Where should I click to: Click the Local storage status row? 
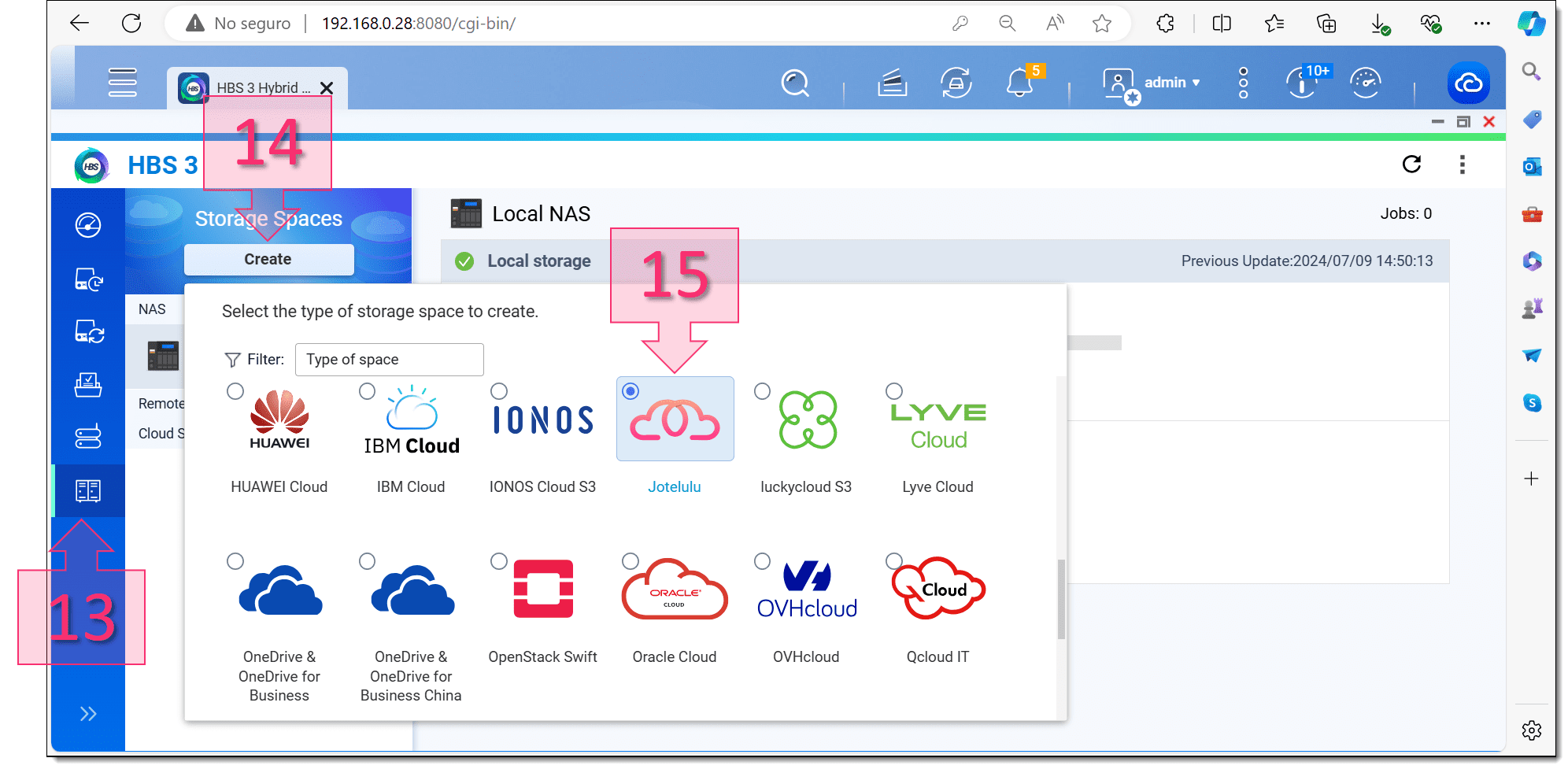(x=945, y=261)
